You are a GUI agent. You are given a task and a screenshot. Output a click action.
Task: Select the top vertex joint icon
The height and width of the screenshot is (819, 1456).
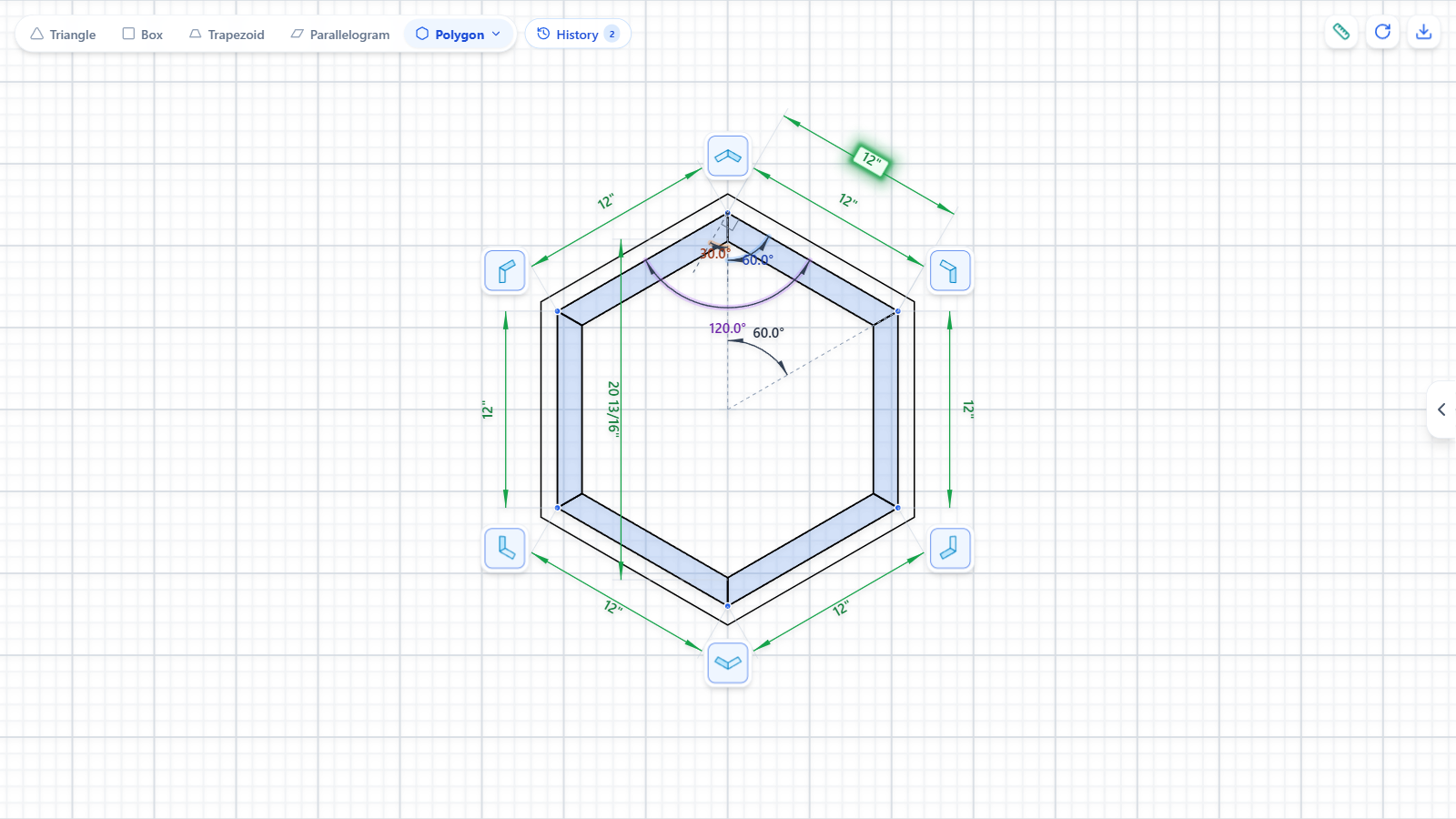point(728,157)
